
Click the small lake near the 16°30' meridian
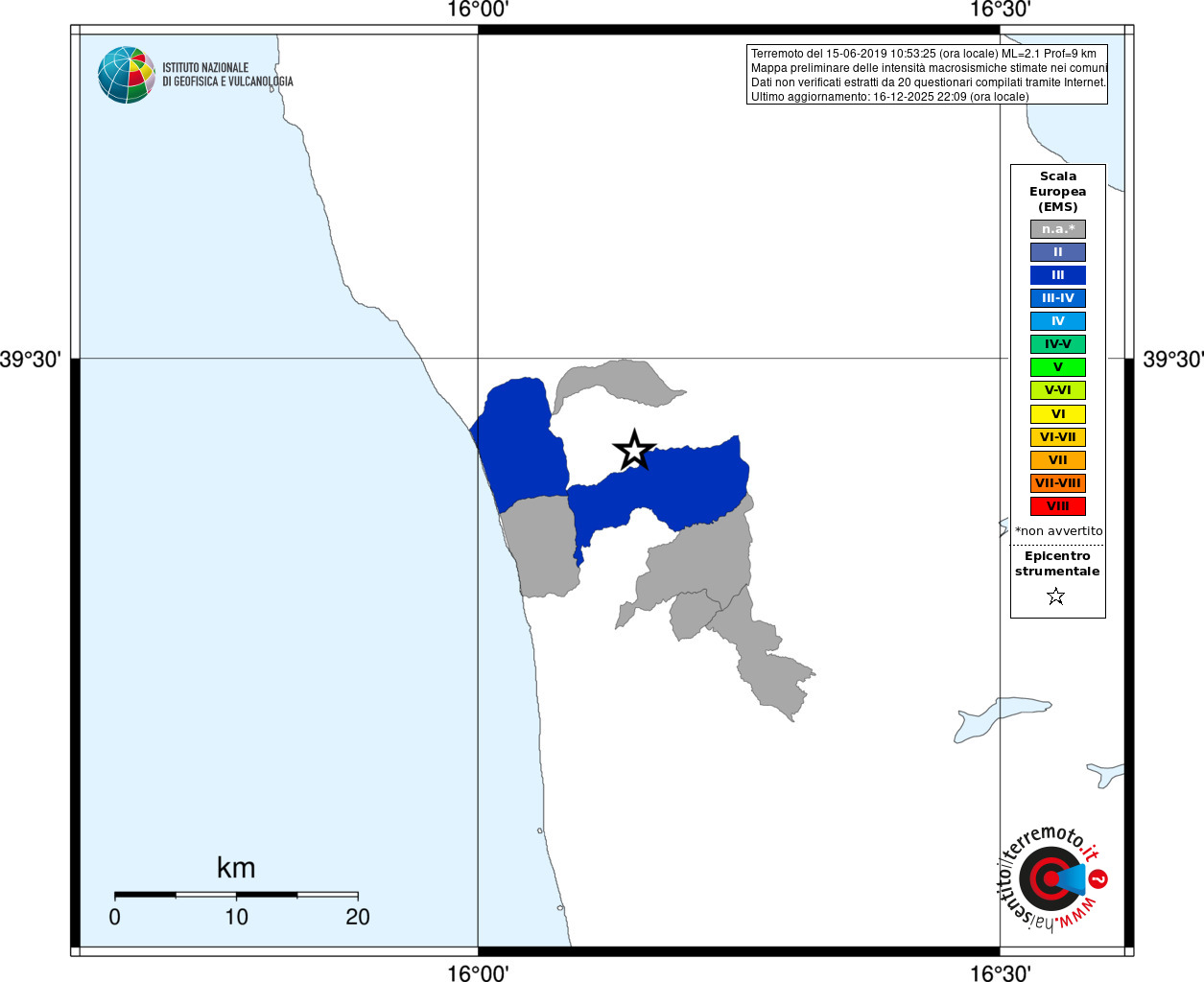pyautogui.click(x=1003, y=718)
